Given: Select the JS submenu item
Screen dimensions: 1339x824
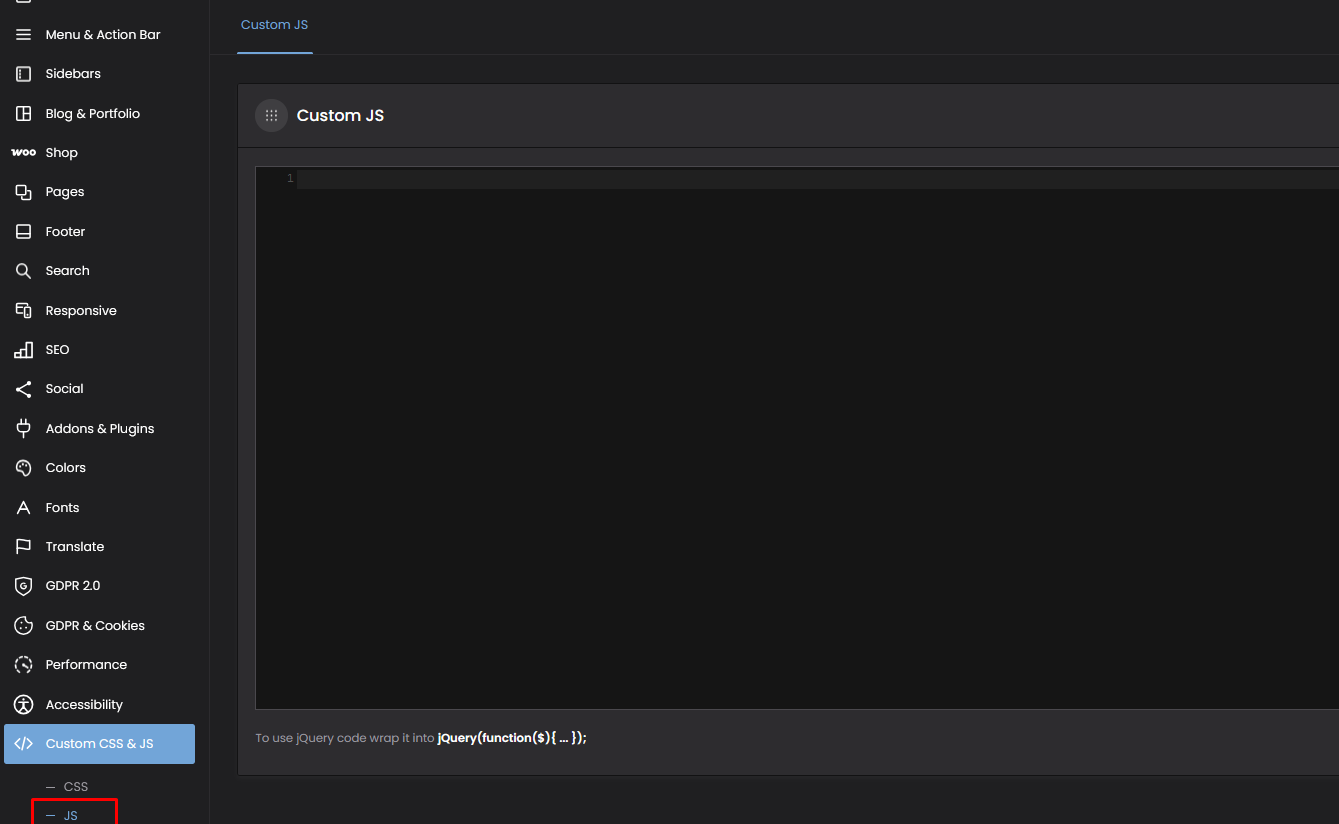Looking at the screenshot, I should pos(71,816).
